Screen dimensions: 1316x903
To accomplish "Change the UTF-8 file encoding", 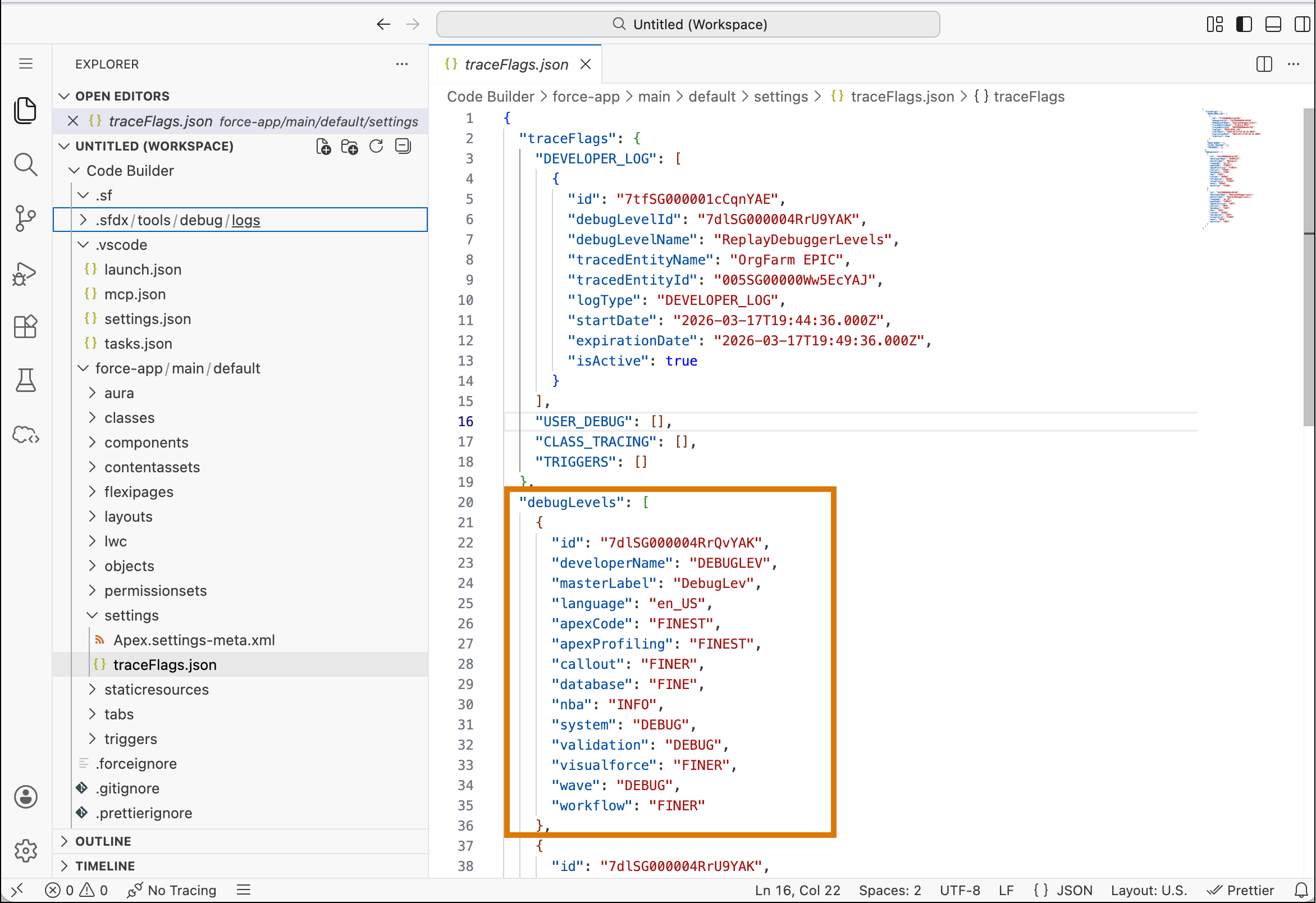I will [x=960, y=891].
